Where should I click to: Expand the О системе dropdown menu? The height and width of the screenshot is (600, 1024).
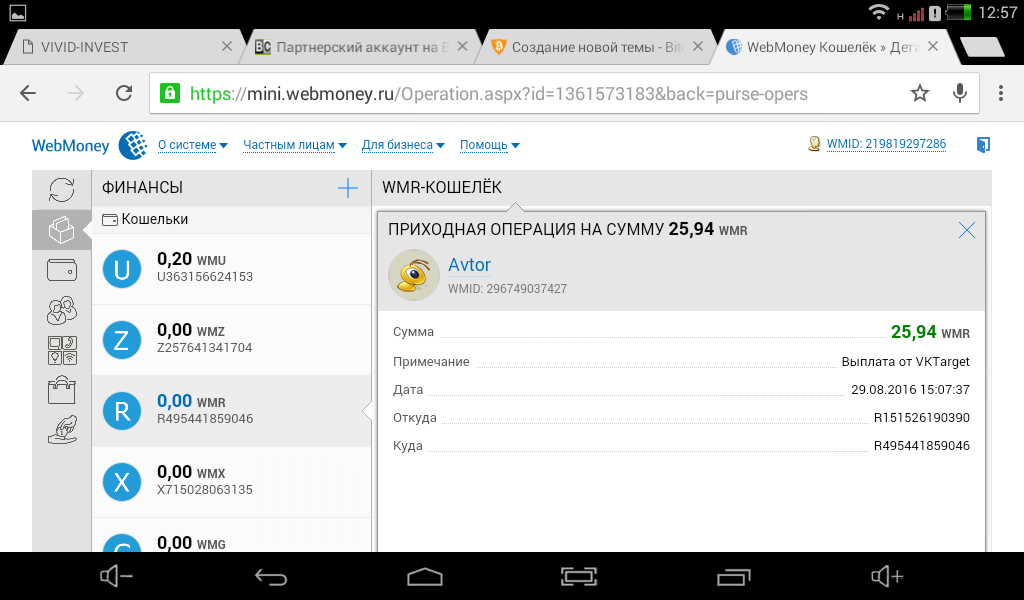tap(193, 145)
